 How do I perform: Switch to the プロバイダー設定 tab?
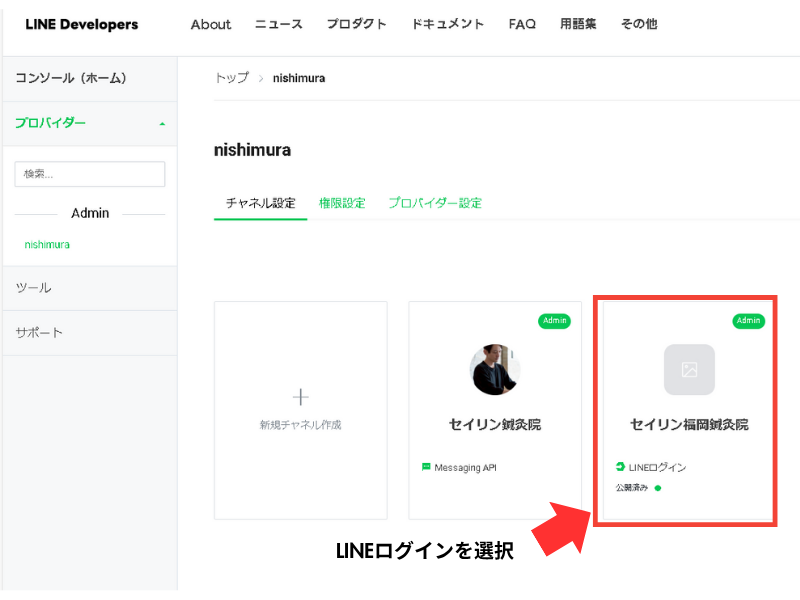(x=435, y=203)
